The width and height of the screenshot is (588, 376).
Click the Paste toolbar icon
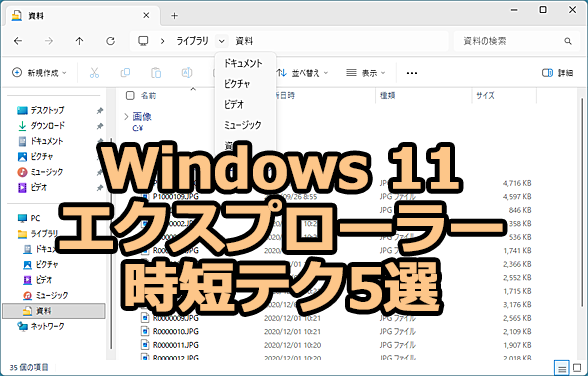pyautogui.click(x=156, y=73)
